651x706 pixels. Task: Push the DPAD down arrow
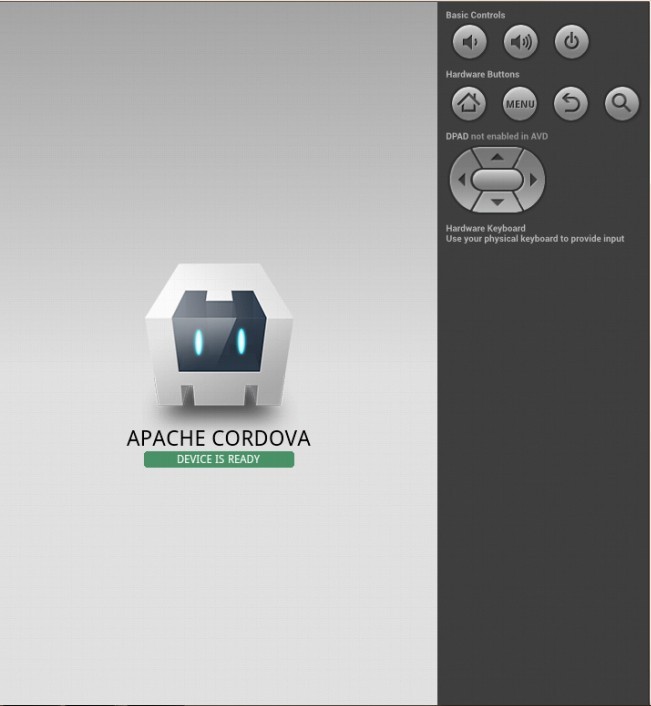point(497,203)
